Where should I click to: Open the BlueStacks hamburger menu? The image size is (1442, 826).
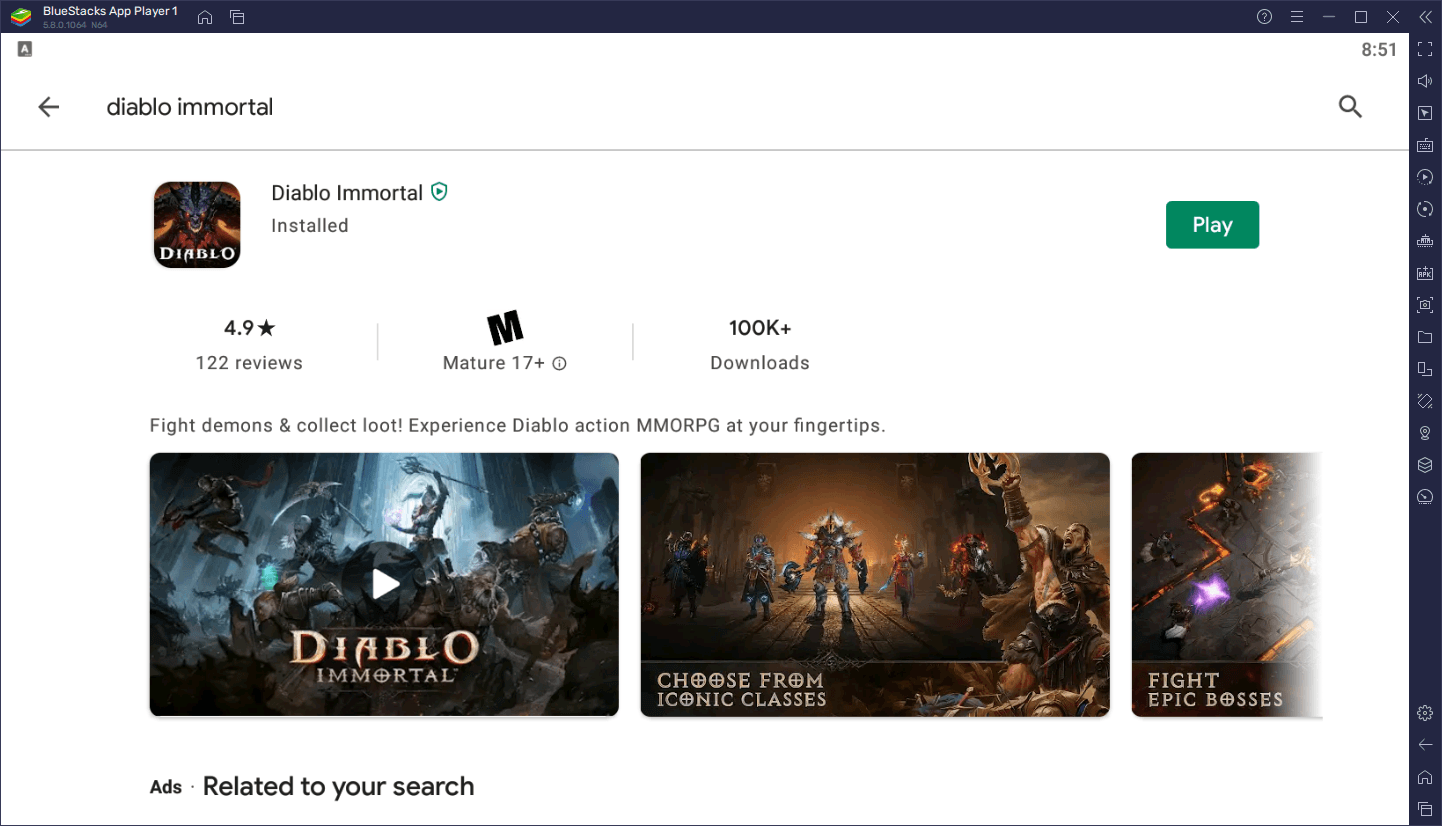coord(1297,17)
